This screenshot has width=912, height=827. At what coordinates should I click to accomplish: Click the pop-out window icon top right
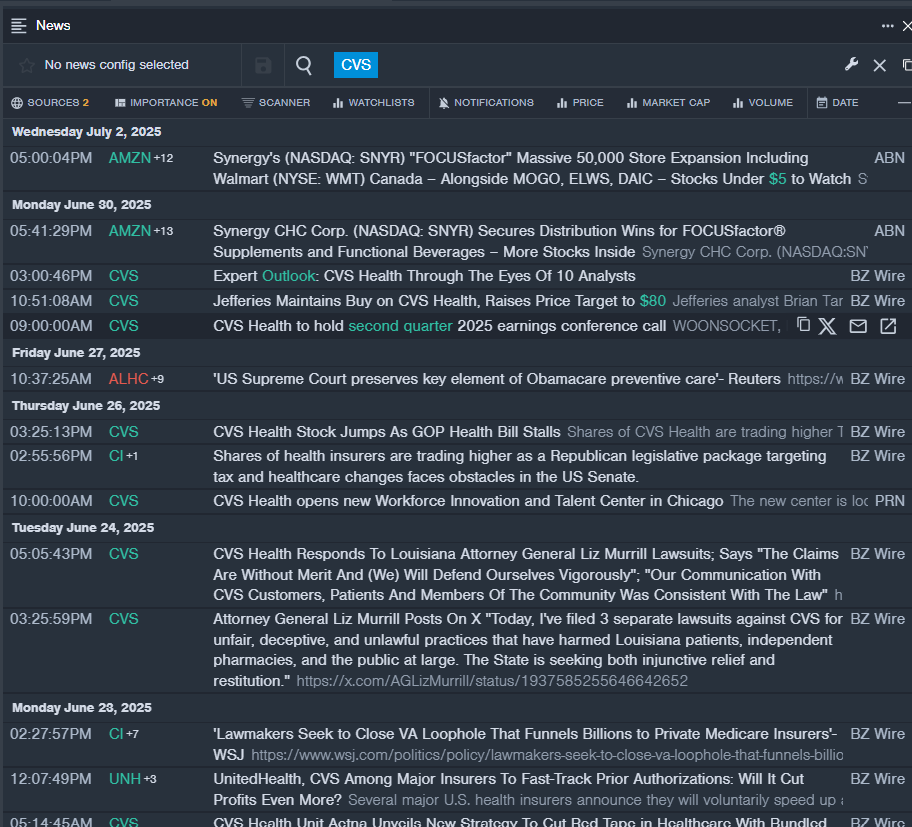coord(907,65)
